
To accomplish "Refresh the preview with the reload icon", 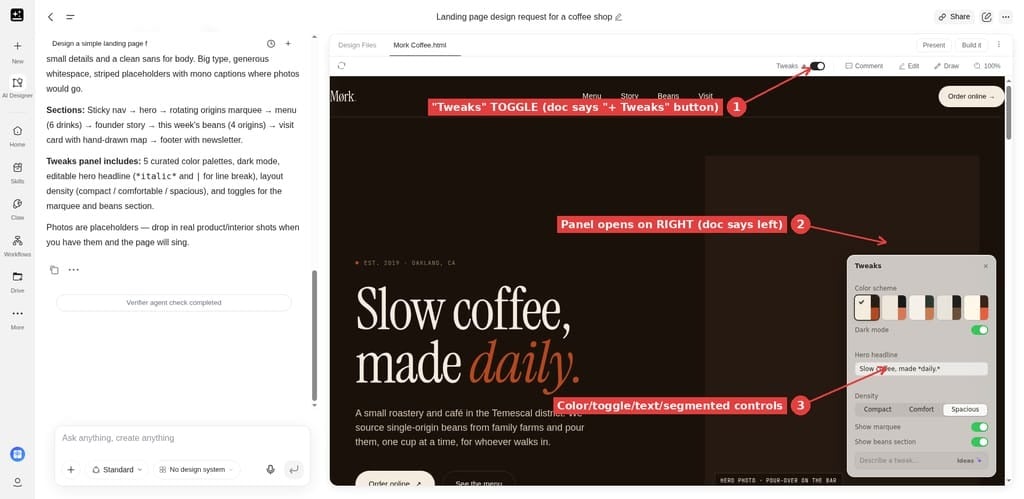I will click(342, 66).
